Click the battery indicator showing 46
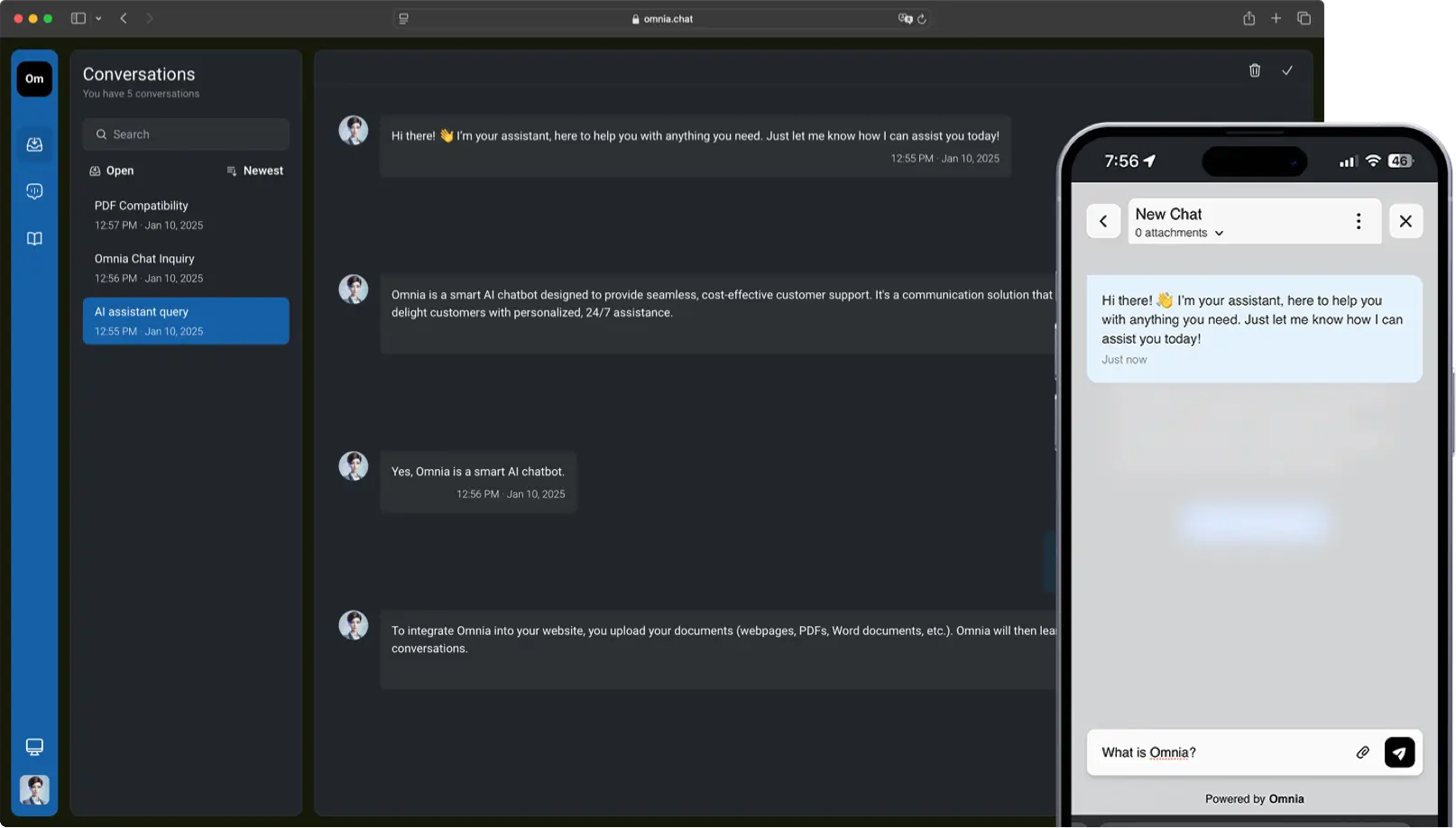 click(1400, 161)
